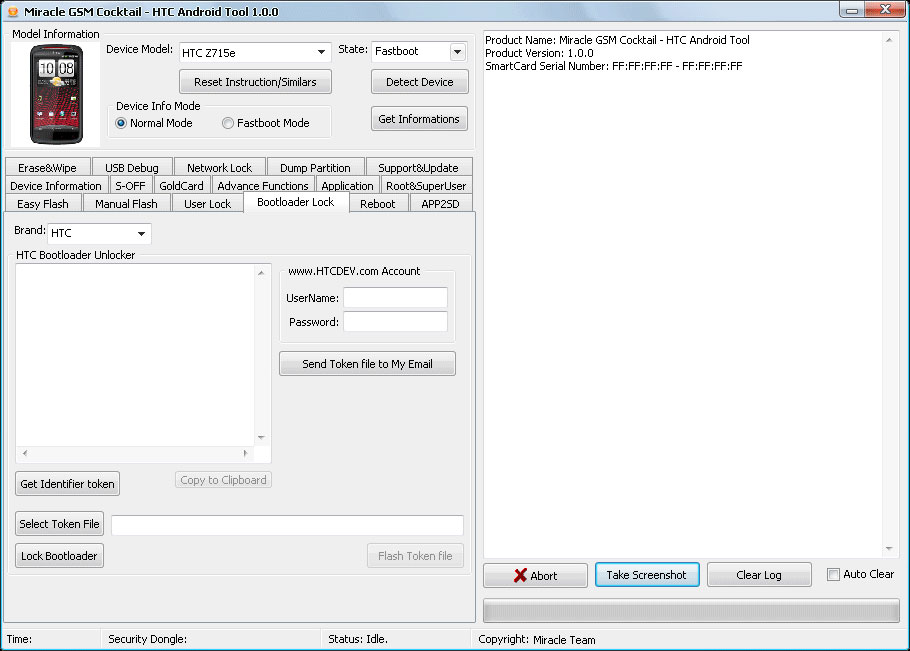This screenshot has height=651, width=910.
Task: Click the Lock Bootloader button
Action: 59,556
